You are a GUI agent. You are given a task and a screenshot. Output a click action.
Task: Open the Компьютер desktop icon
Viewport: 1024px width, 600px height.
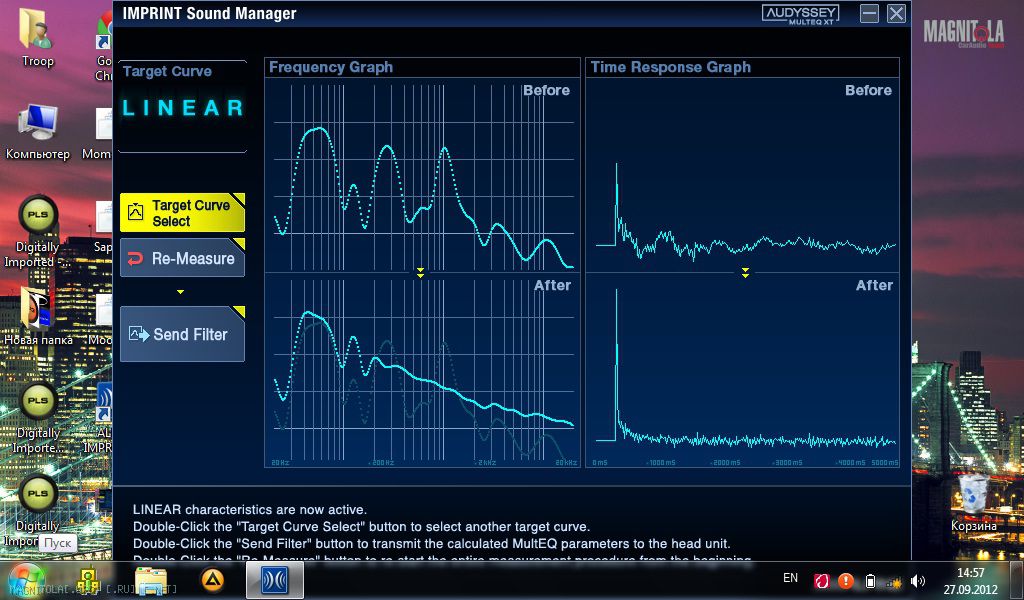[x=38, y=128]
